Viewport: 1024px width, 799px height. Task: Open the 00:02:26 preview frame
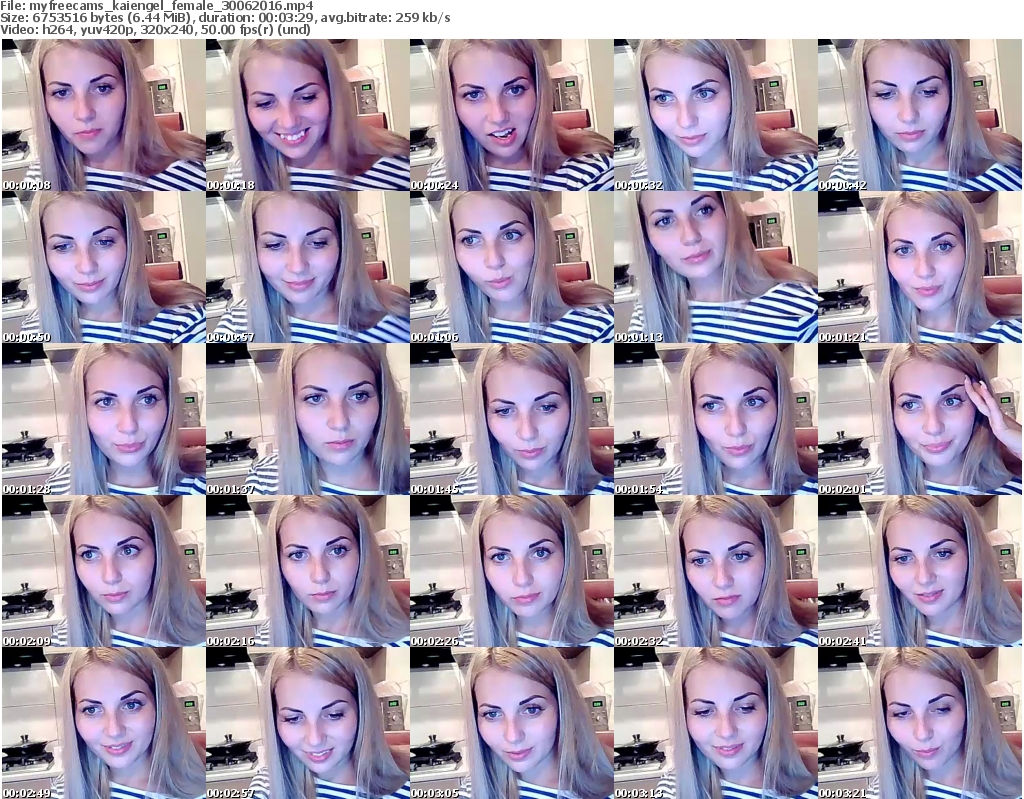pyautogui.click(x=511, y=571)
